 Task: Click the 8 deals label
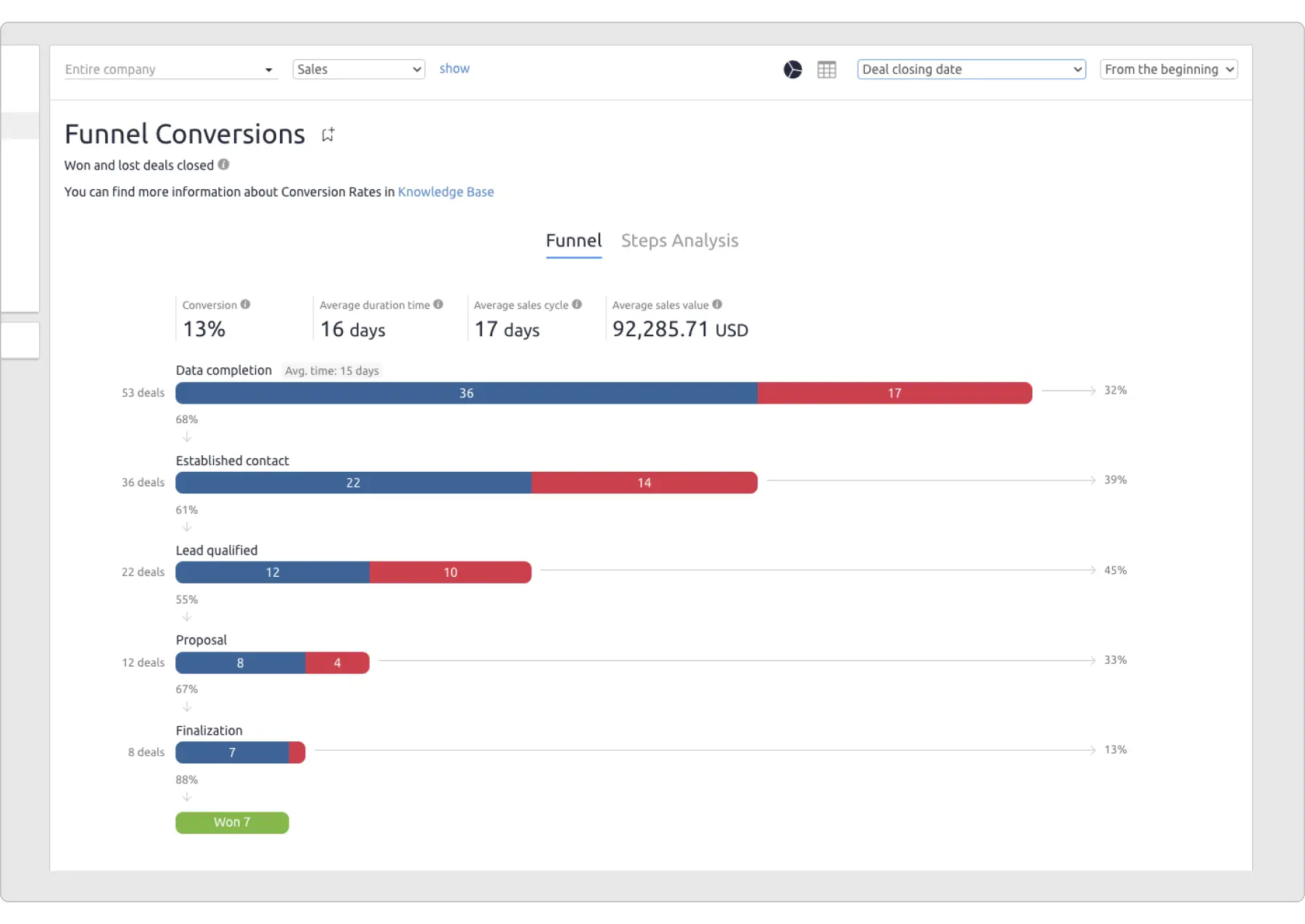tap(146, 752)
